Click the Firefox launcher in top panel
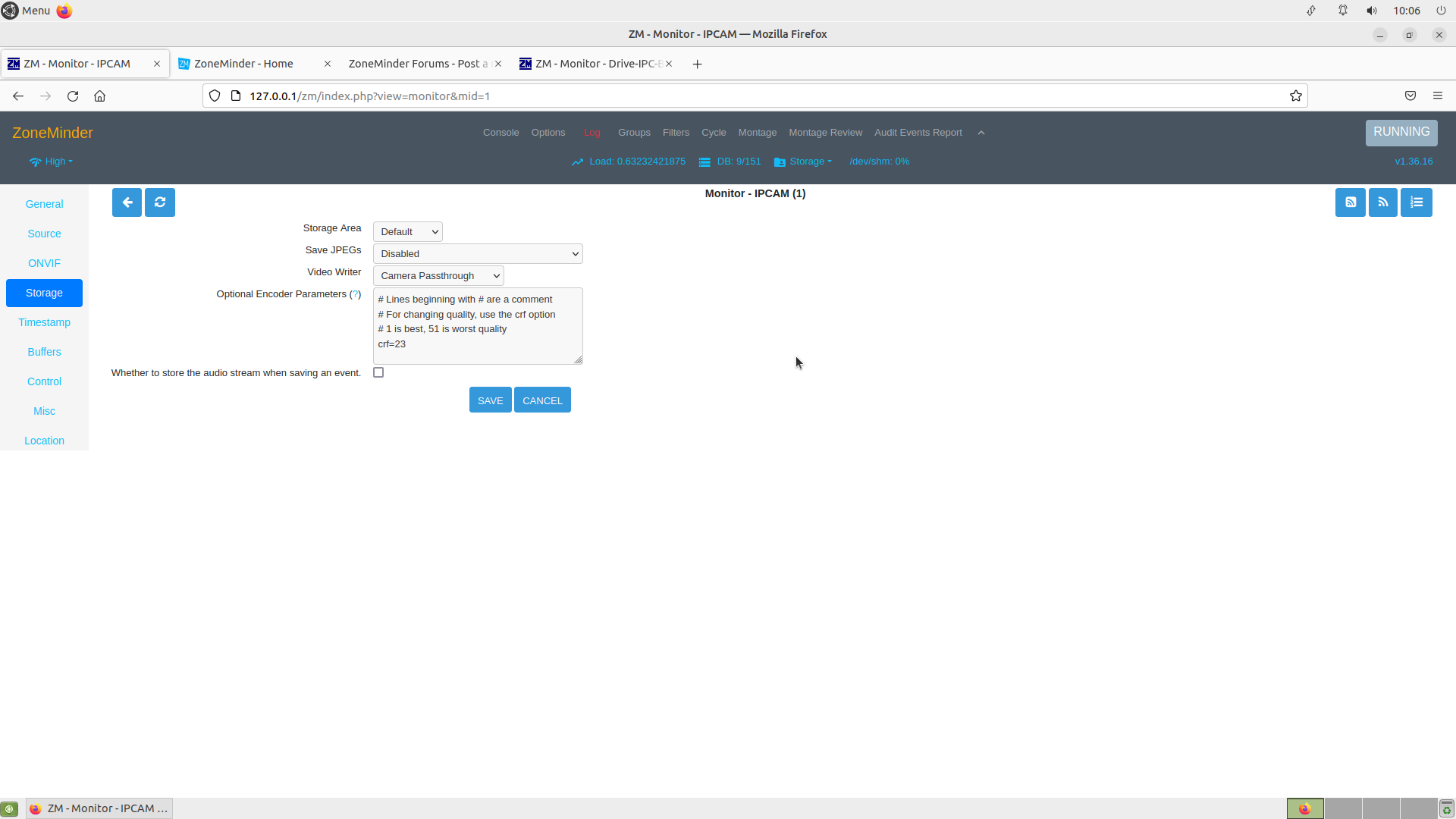1456x819 pixels. (64, 11)
